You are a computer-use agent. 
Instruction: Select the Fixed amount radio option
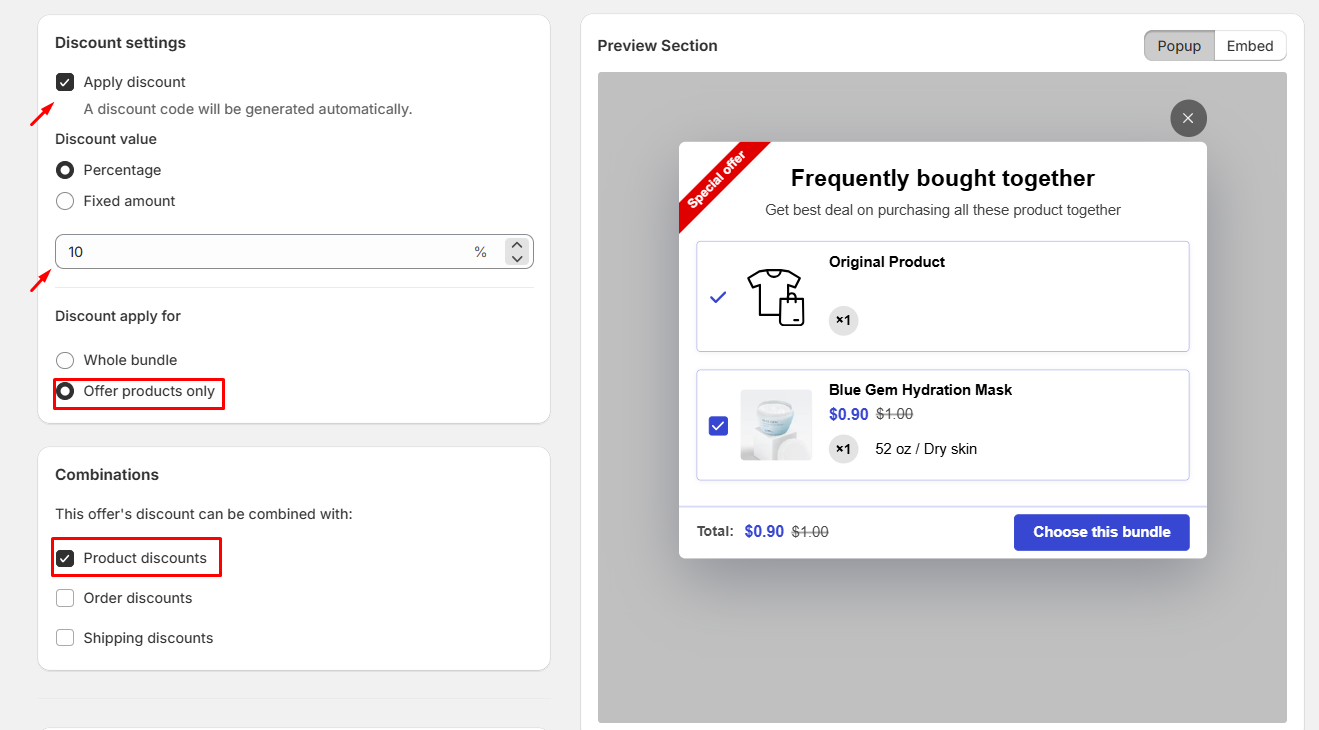click(65, 201)
